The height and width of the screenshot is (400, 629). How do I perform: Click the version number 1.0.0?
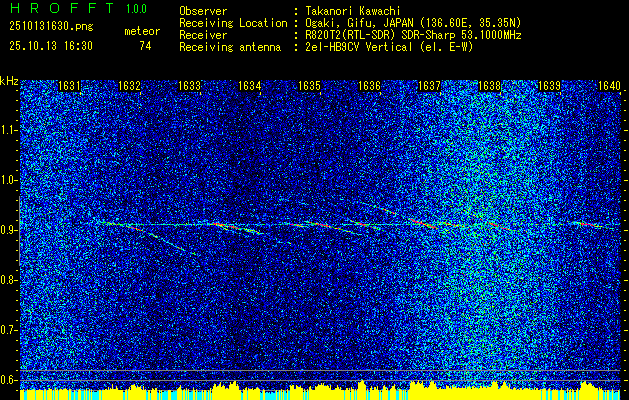point(136,9)
